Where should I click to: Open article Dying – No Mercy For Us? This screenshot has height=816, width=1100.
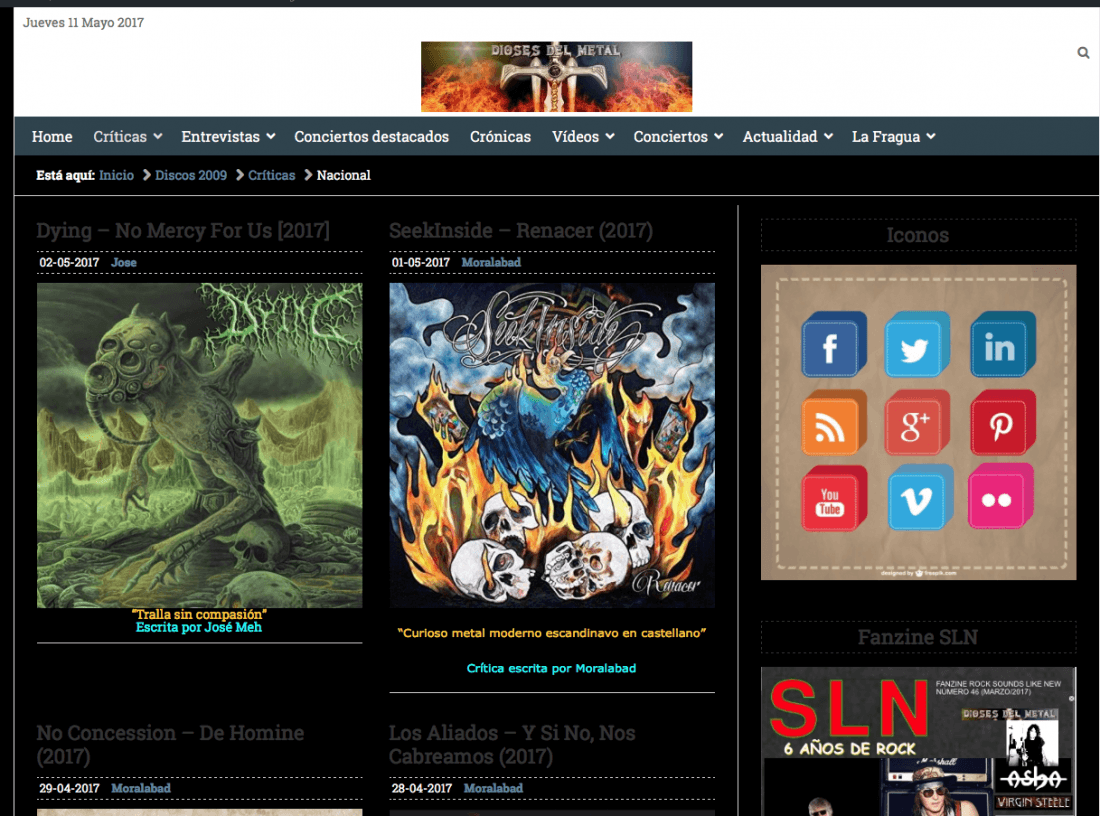tap(183, 231)
